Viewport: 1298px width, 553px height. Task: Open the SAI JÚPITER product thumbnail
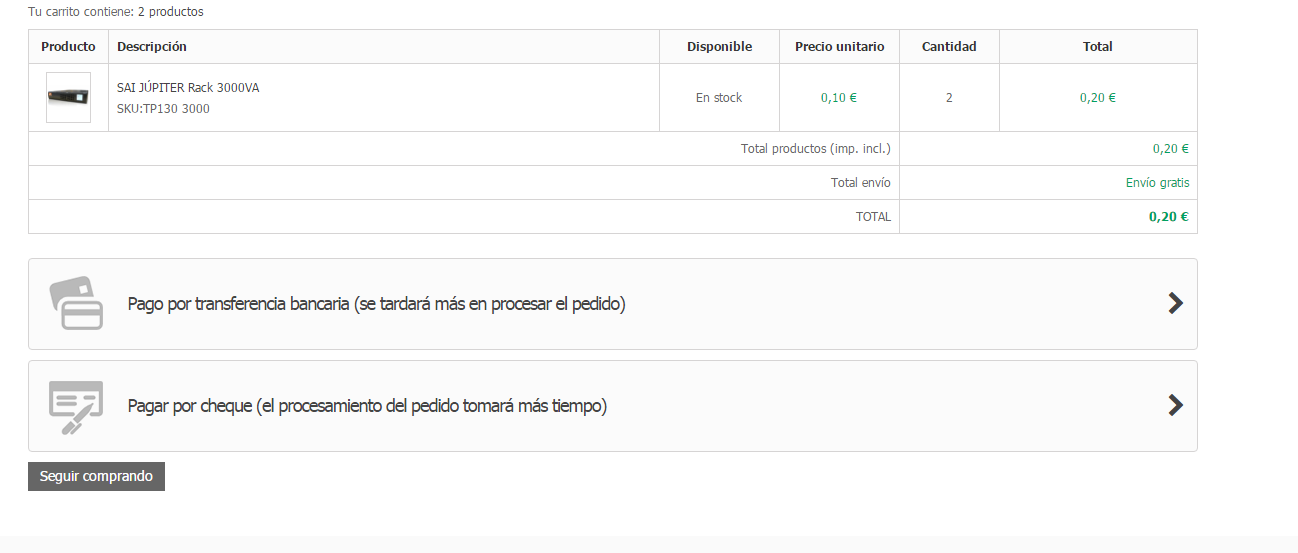point(68,98)
